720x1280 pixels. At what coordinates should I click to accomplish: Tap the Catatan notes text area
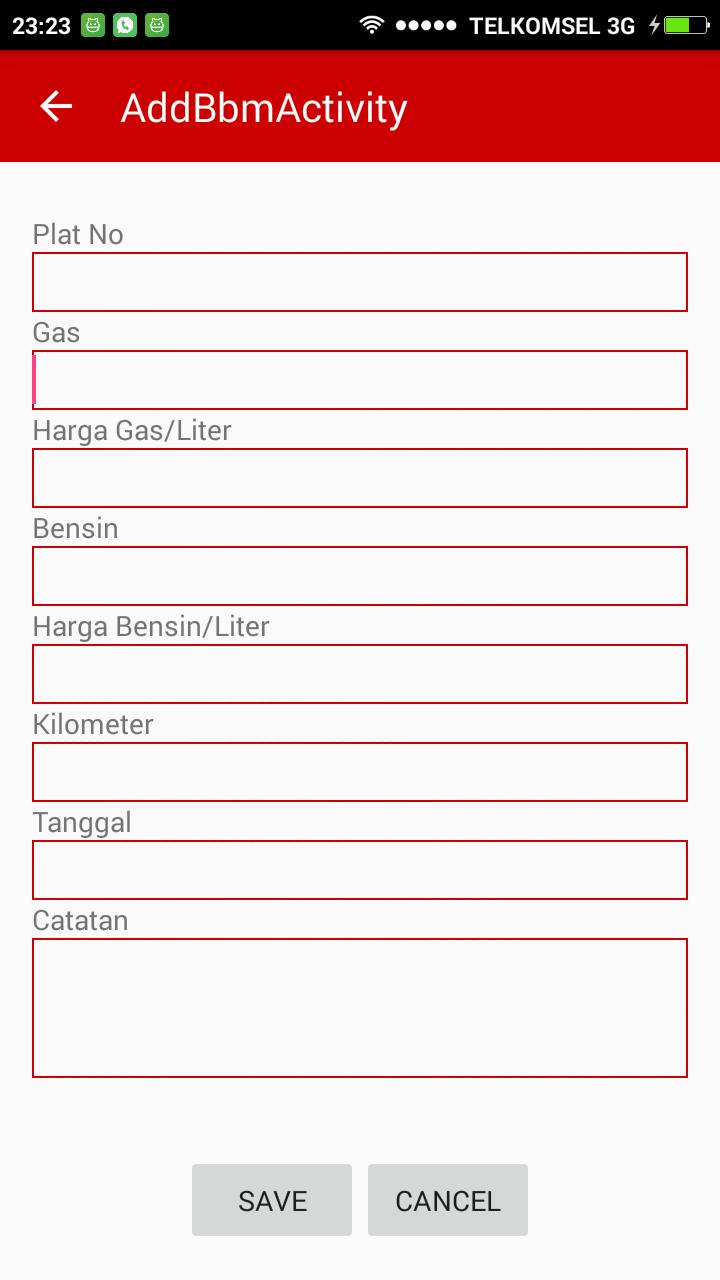coord(360,1007)
